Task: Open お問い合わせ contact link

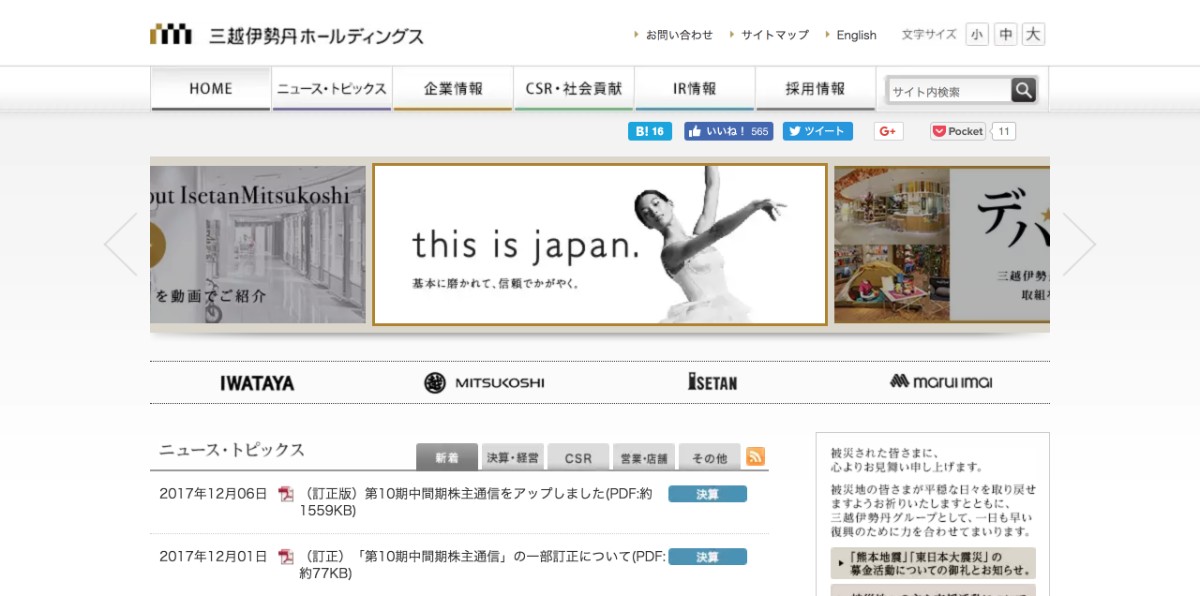Action: [679, 35]
